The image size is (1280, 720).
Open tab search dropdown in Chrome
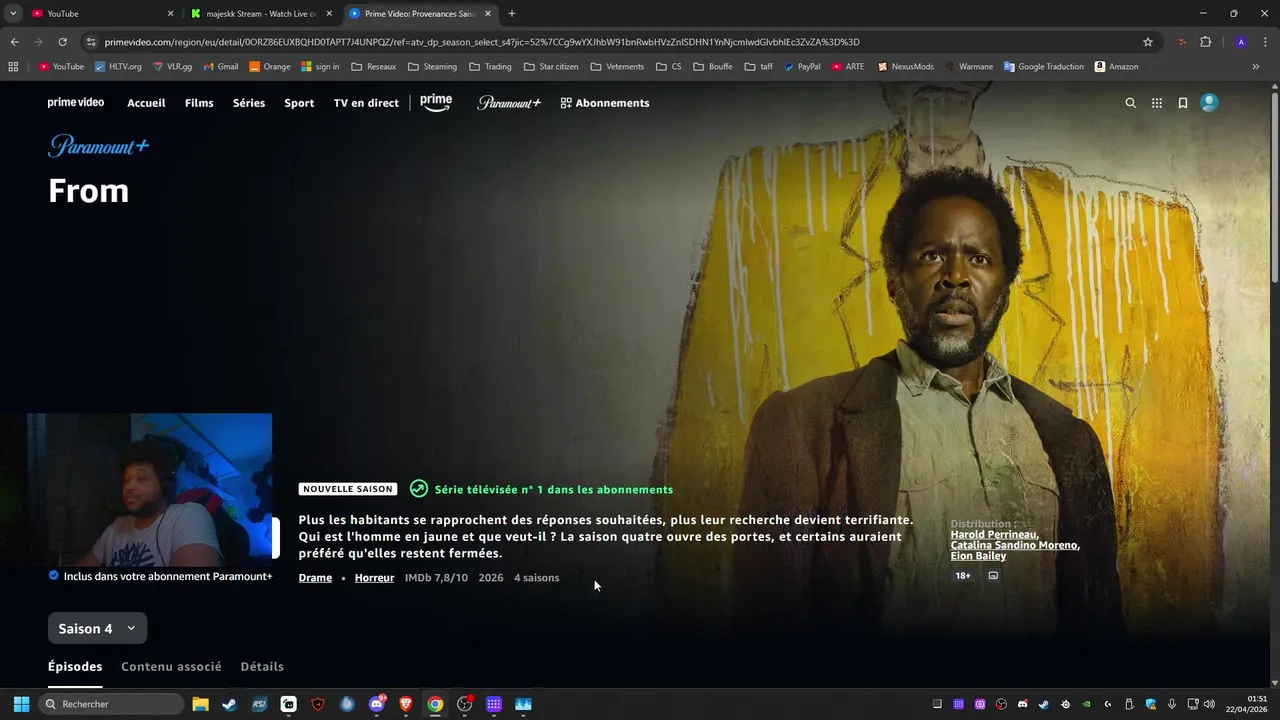click(x=13, y=14)
